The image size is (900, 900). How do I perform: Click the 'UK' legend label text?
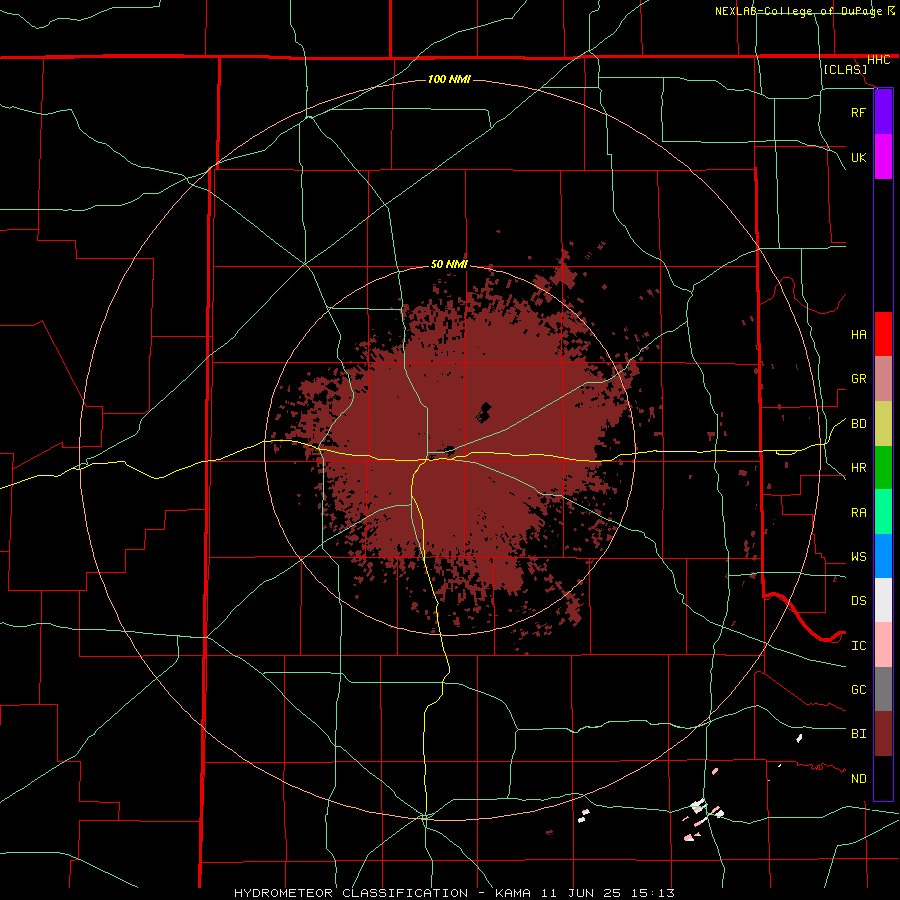859,157
